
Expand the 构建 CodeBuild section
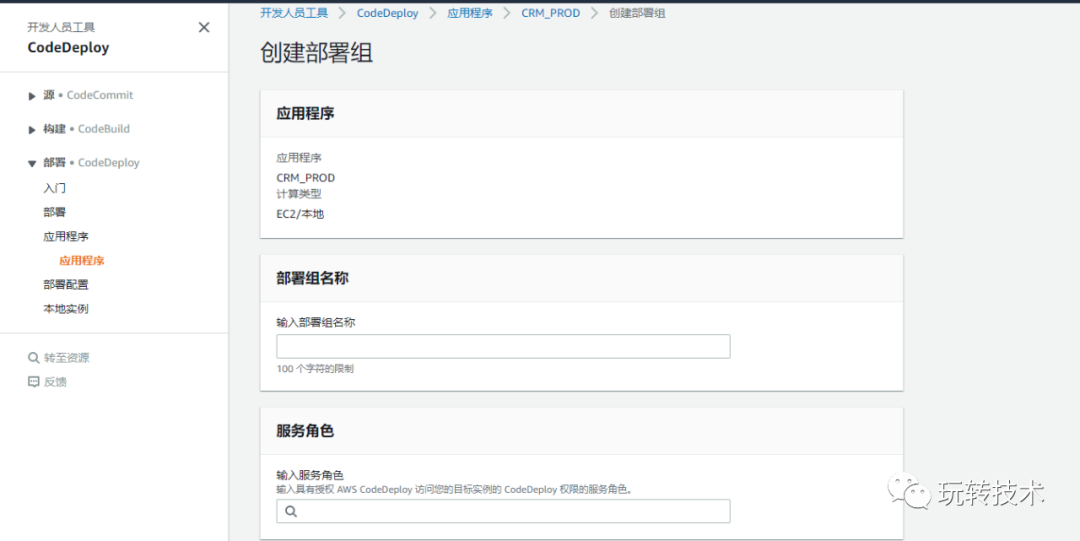click(x=32, y=130)
